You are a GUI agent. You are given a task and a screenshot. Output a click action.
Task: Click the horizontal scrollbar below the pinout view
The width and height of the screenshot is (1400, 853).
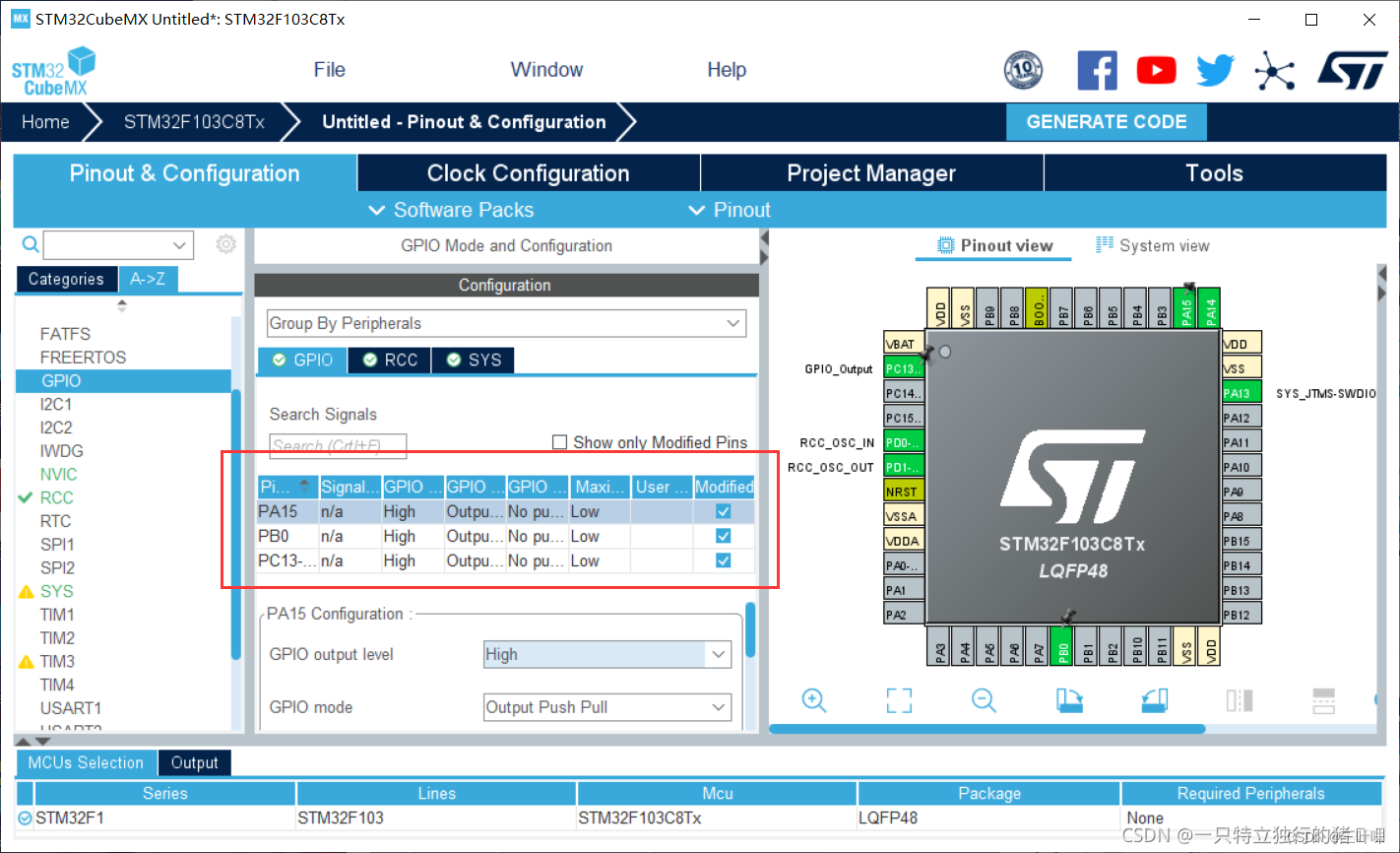tap(986, 729)
